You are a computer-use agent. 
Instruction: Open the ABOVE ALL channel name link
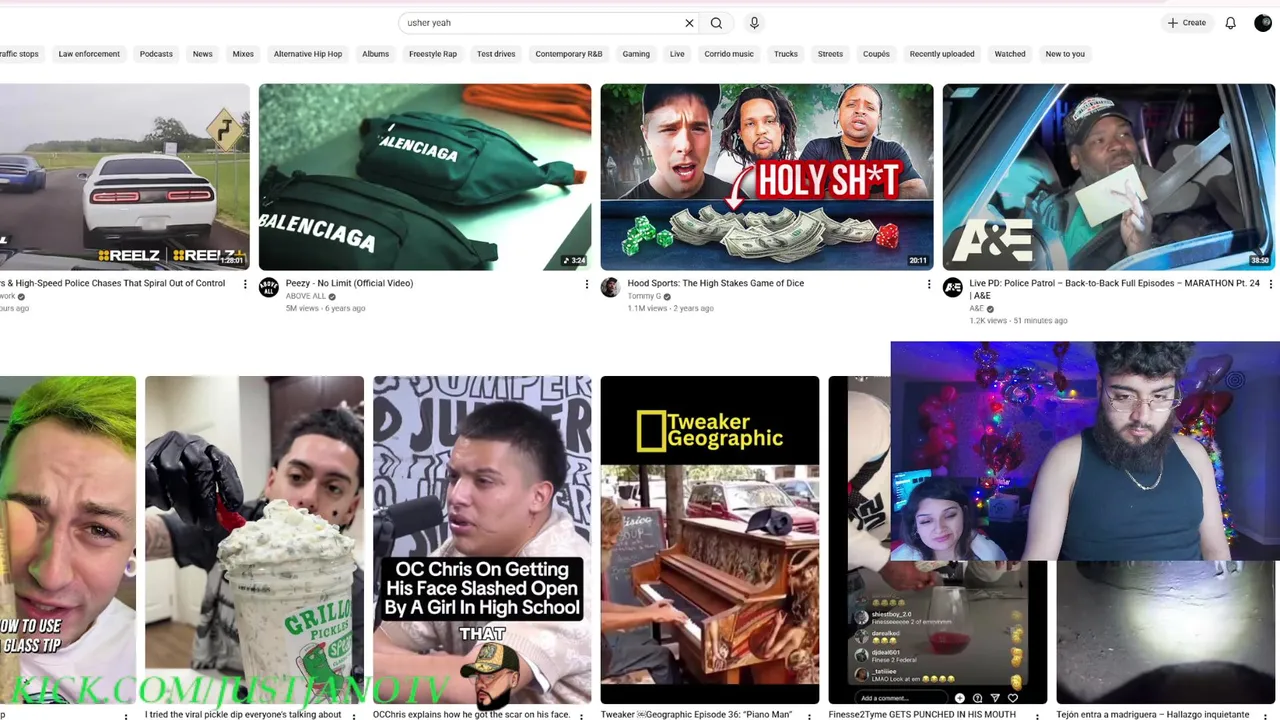(x=306, y=297)
